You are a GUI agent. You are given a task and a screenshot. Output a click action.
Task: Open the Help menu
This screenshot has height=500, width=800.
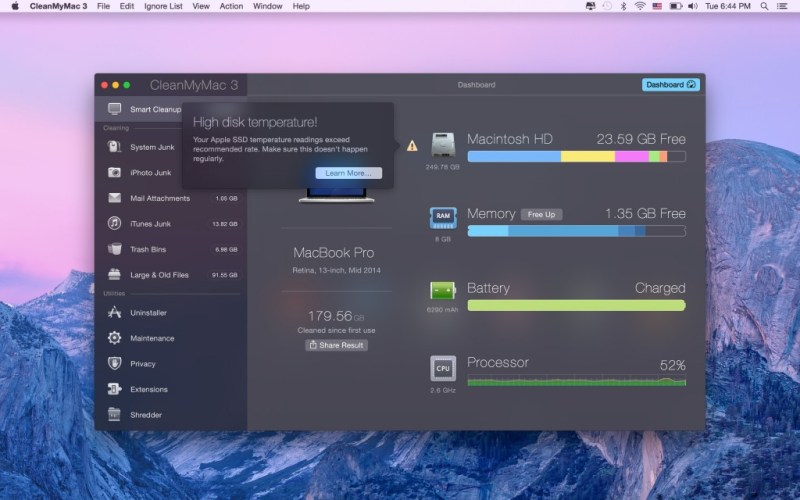pyautogui.click(x=301, y=6)
